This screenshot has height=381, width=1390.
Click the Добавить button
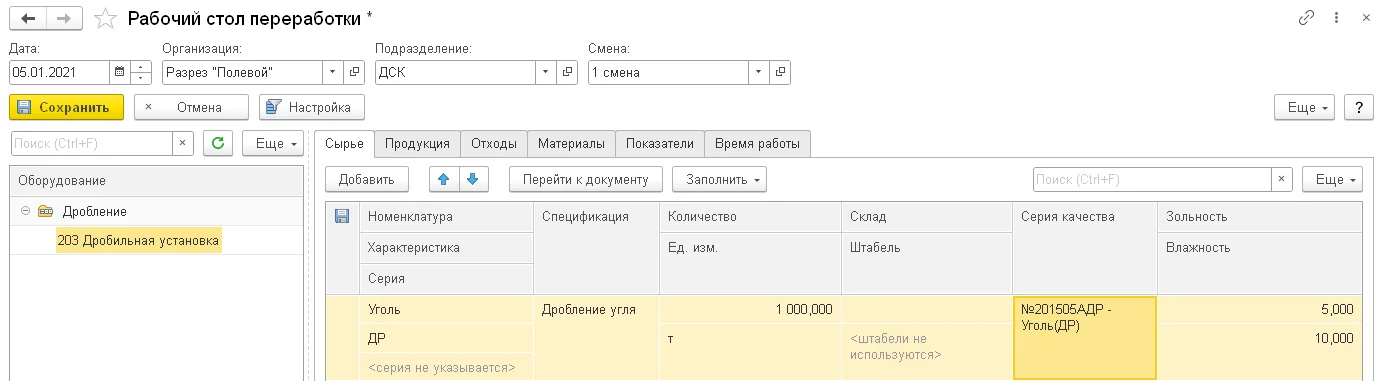(x=367, y=180)
